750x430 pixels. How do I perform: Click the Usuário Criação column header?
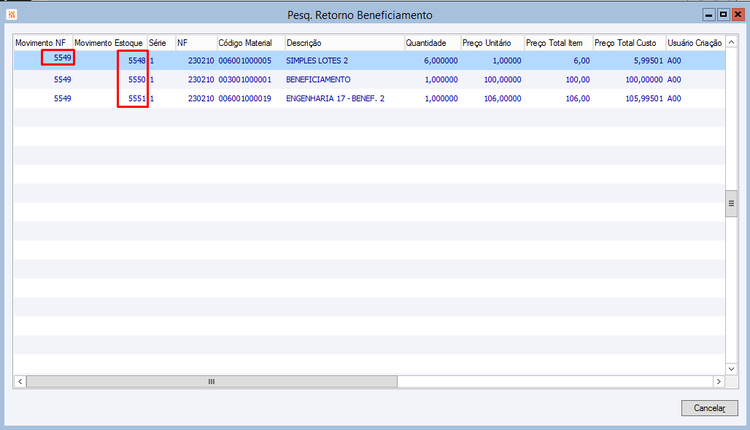695,43
